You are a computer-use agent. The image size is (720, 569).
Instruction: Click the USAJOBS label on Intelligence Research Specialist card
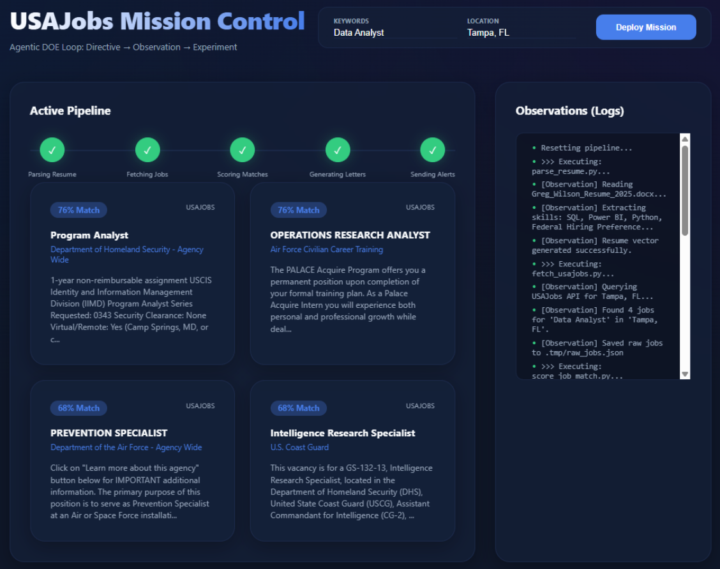tap(420, 406)
